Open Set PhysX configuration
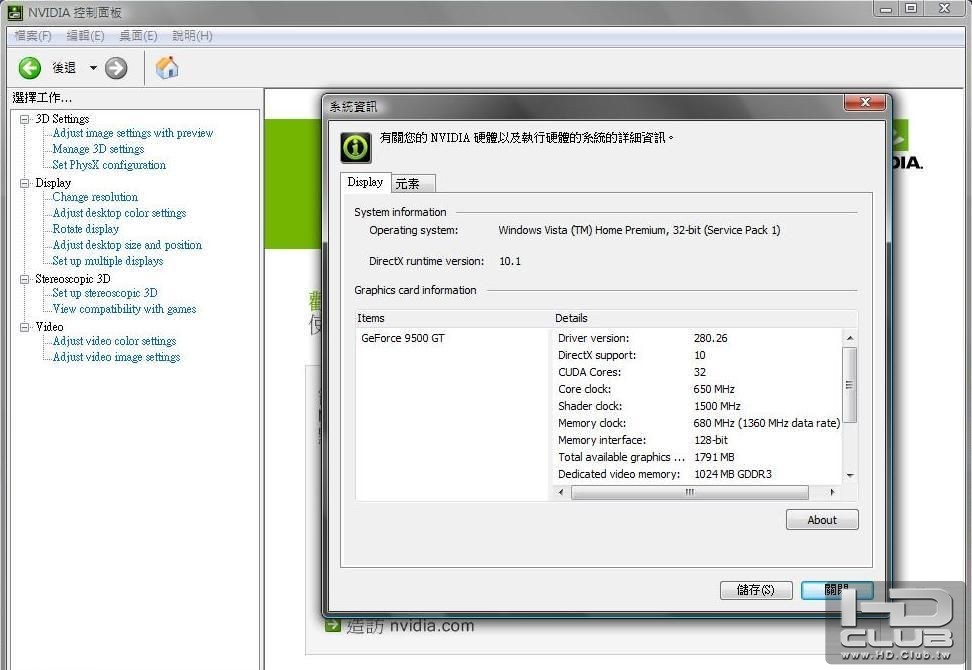Viewport: 972px width, 670px height. point(109,165)
